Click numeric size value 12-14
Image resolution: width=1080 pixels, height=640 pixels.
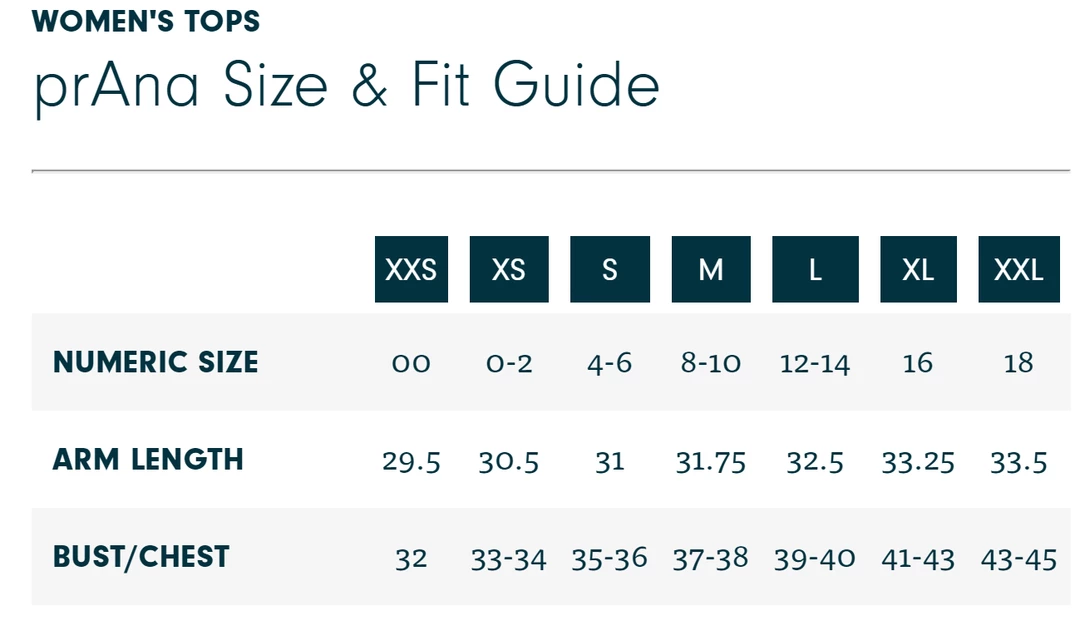pos(815,363)
